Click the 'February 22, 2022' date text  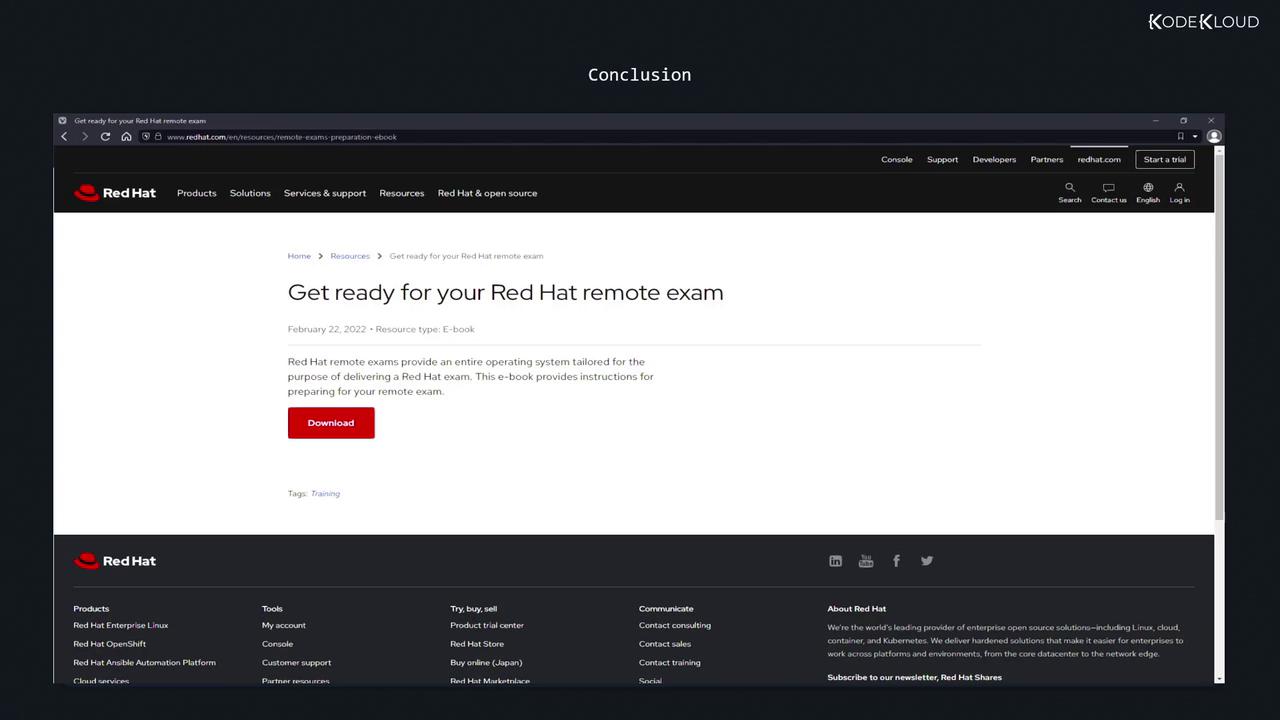[x=327, y=329]
